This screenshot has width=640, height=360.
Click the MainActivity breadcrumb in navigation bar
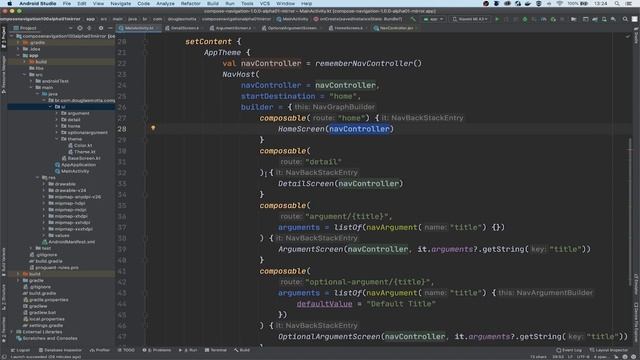[x=293, y=19]
